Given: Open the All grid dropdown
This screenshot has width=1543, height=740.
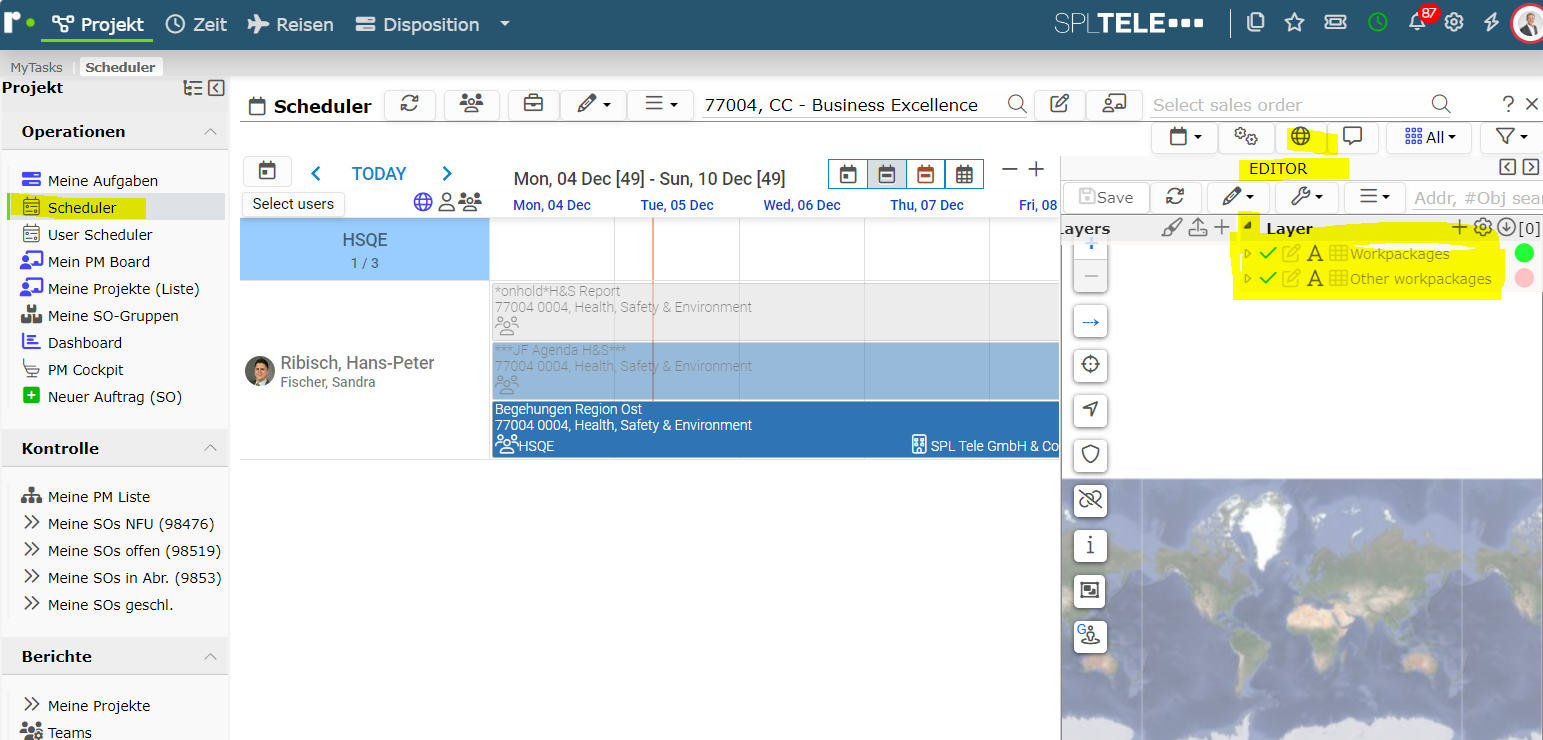Looking at the screenshot, I should [1429, 137].
